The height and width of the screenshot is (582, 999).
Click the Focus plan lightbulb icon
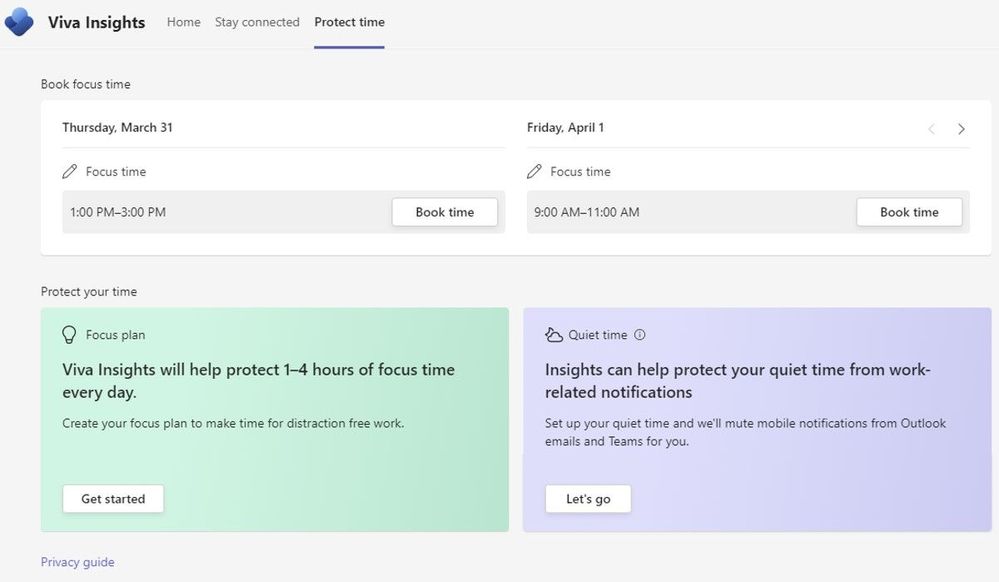coord(69,335)
